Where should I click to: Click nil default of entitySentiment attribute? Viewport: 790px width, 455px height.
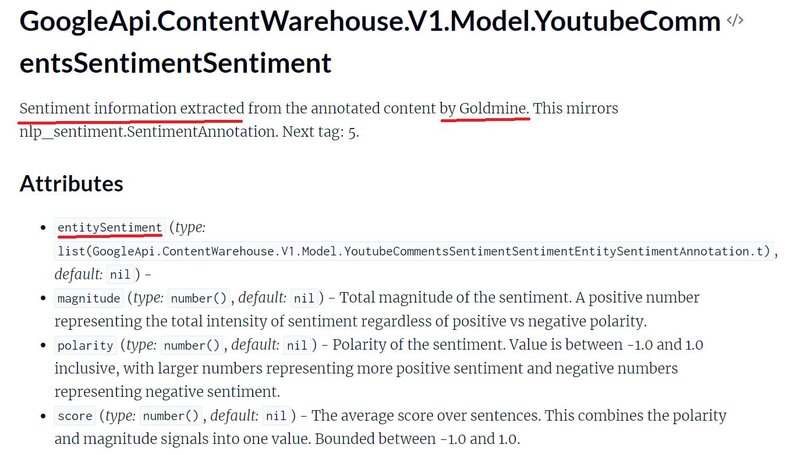pyautogui.click(x=120, y=275)
